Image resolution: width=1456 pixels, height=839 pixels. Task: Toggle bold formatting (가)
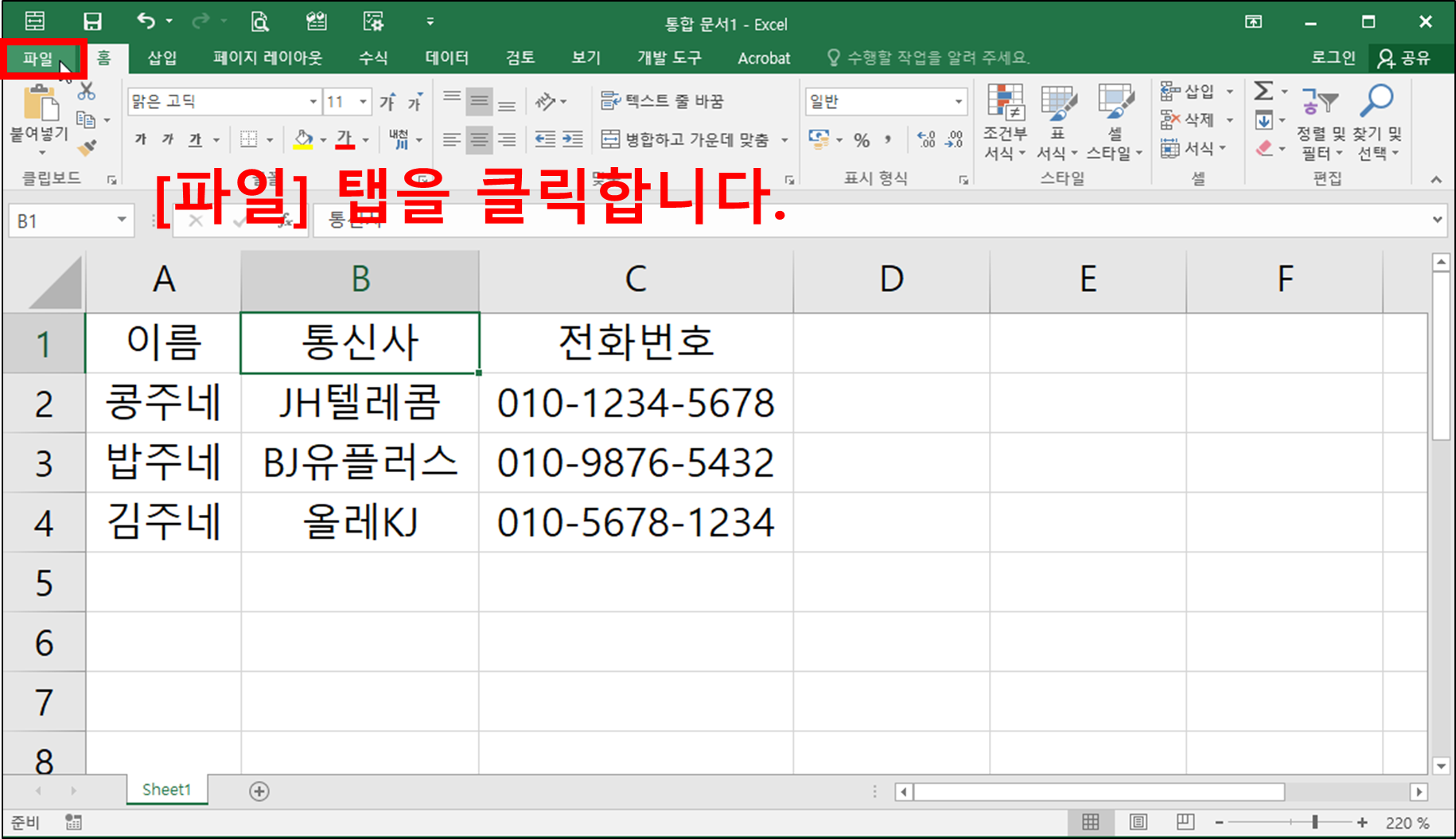point(140,139)
